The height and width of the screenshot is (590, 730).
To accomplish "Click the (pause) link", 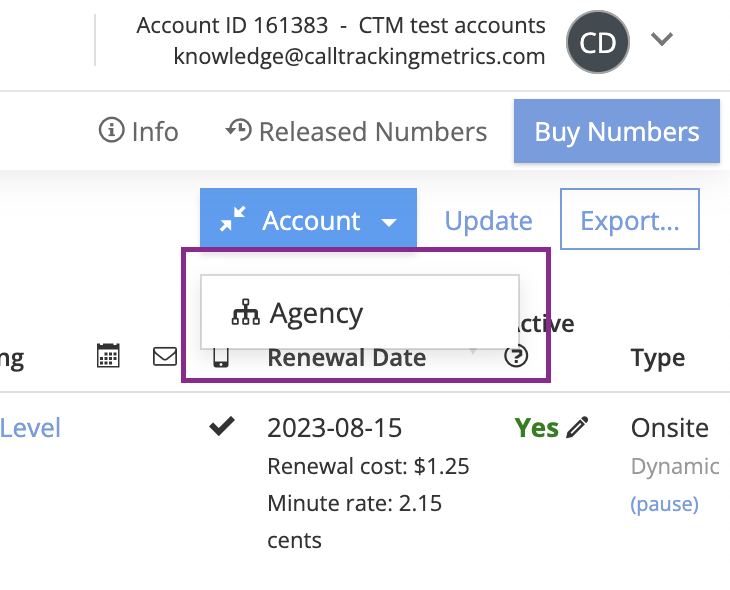I will (664, 504).
